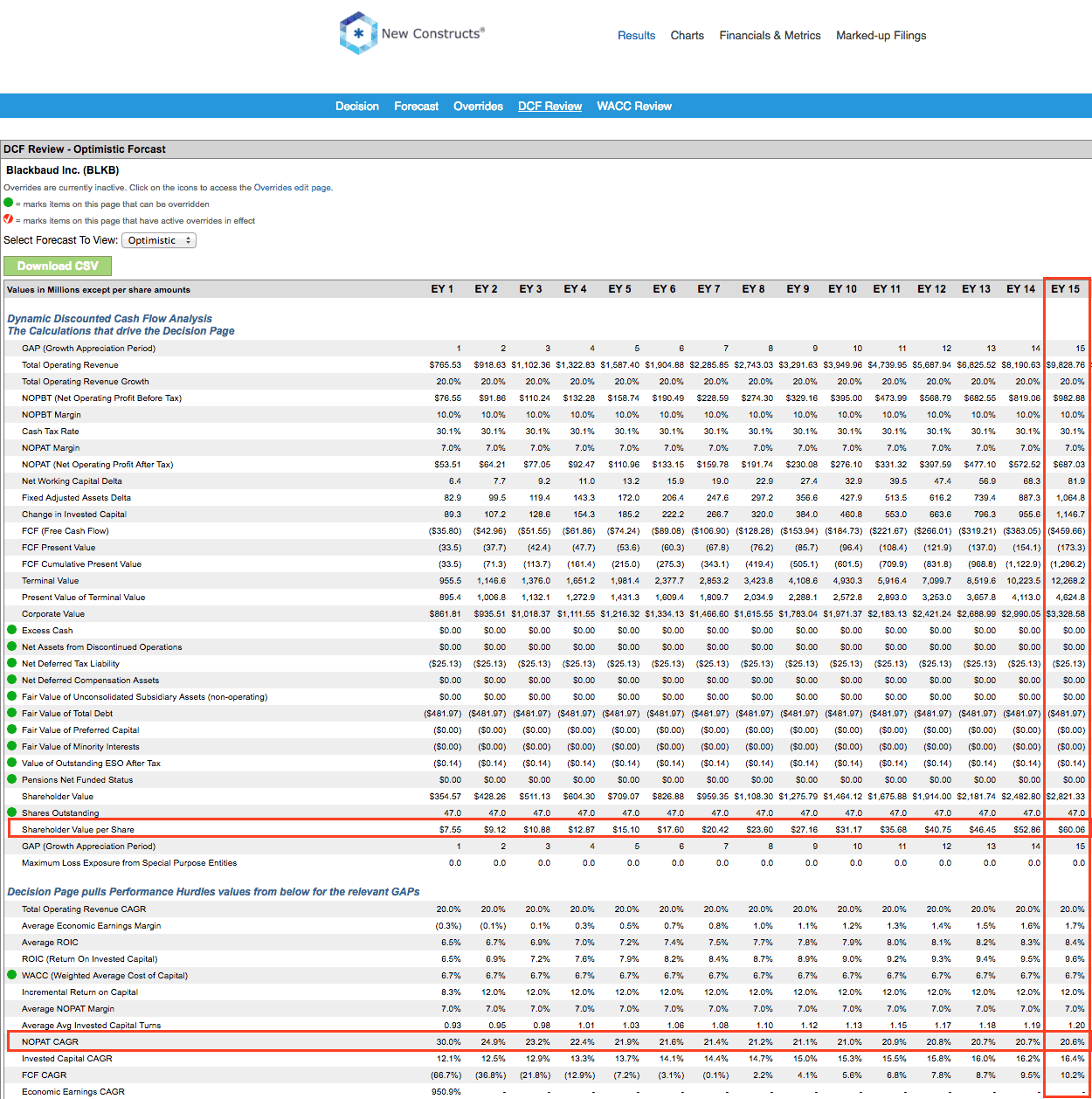
Task: Click the New Constructs logo
Action: [411, 33]
